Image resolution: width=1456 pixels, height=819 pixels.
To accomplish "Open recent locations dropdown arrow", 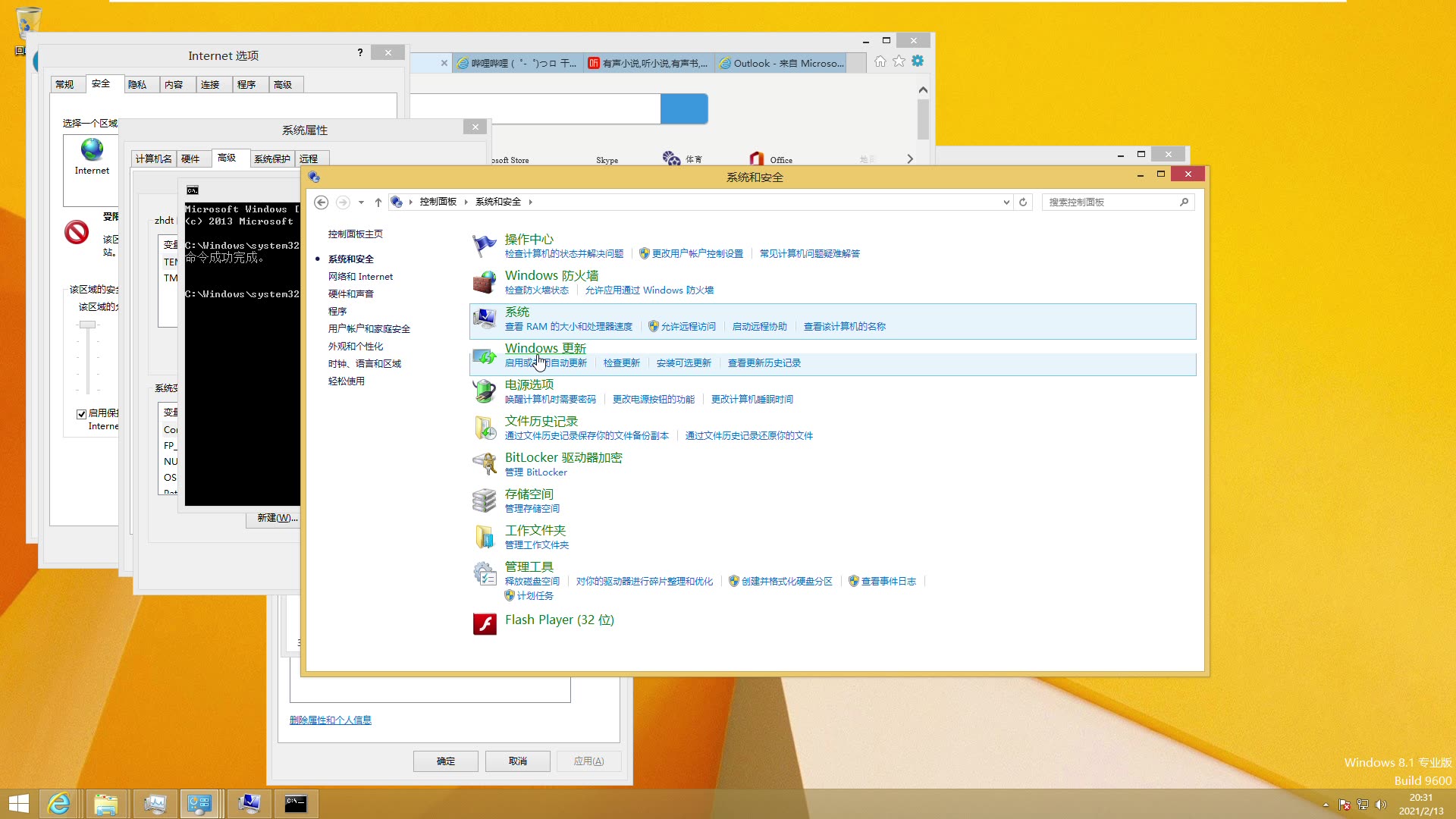I will (x=361, y=202).
